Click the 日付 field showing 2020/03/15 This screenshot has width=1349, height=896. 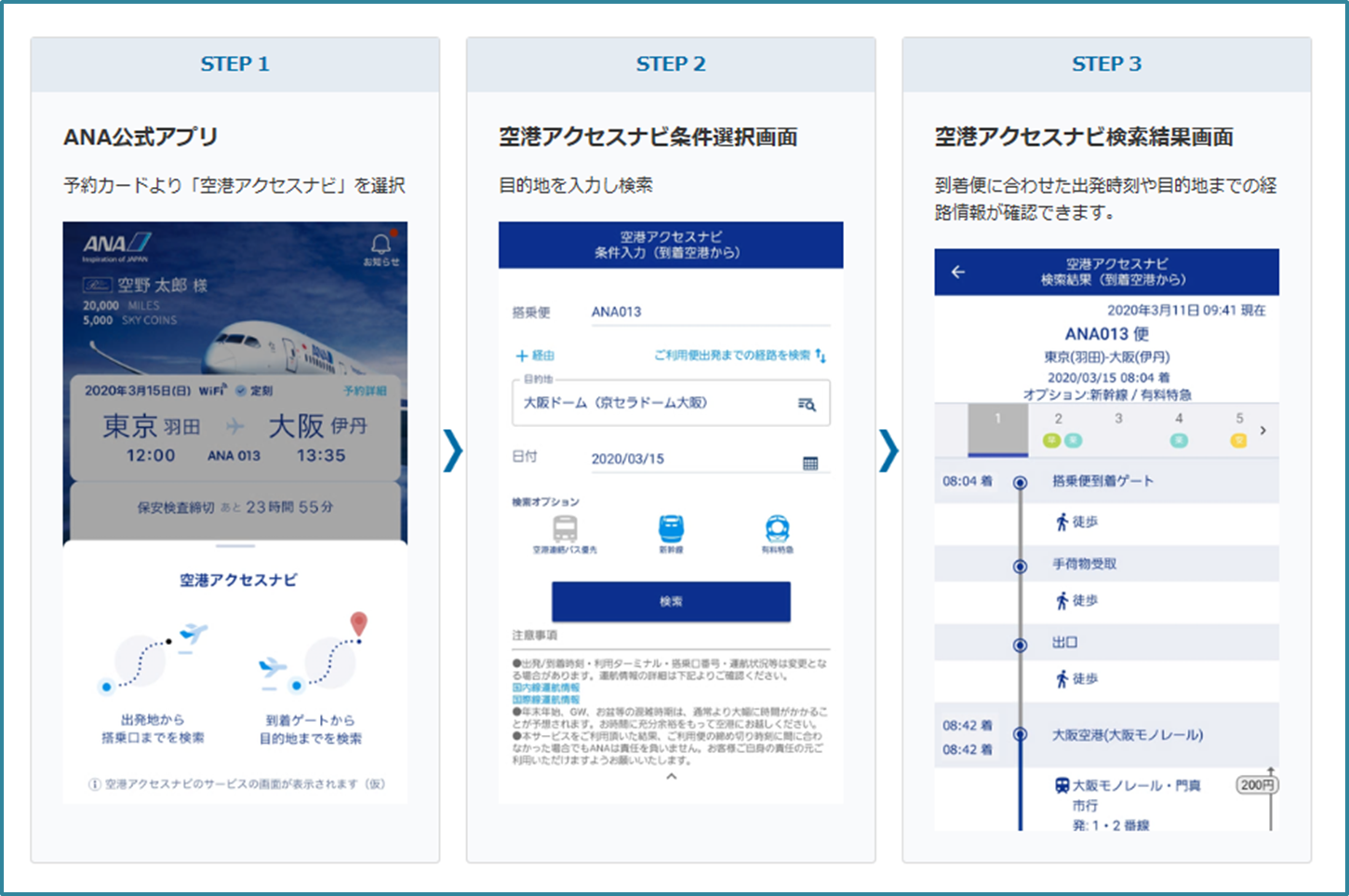click(x=710, y=459)
